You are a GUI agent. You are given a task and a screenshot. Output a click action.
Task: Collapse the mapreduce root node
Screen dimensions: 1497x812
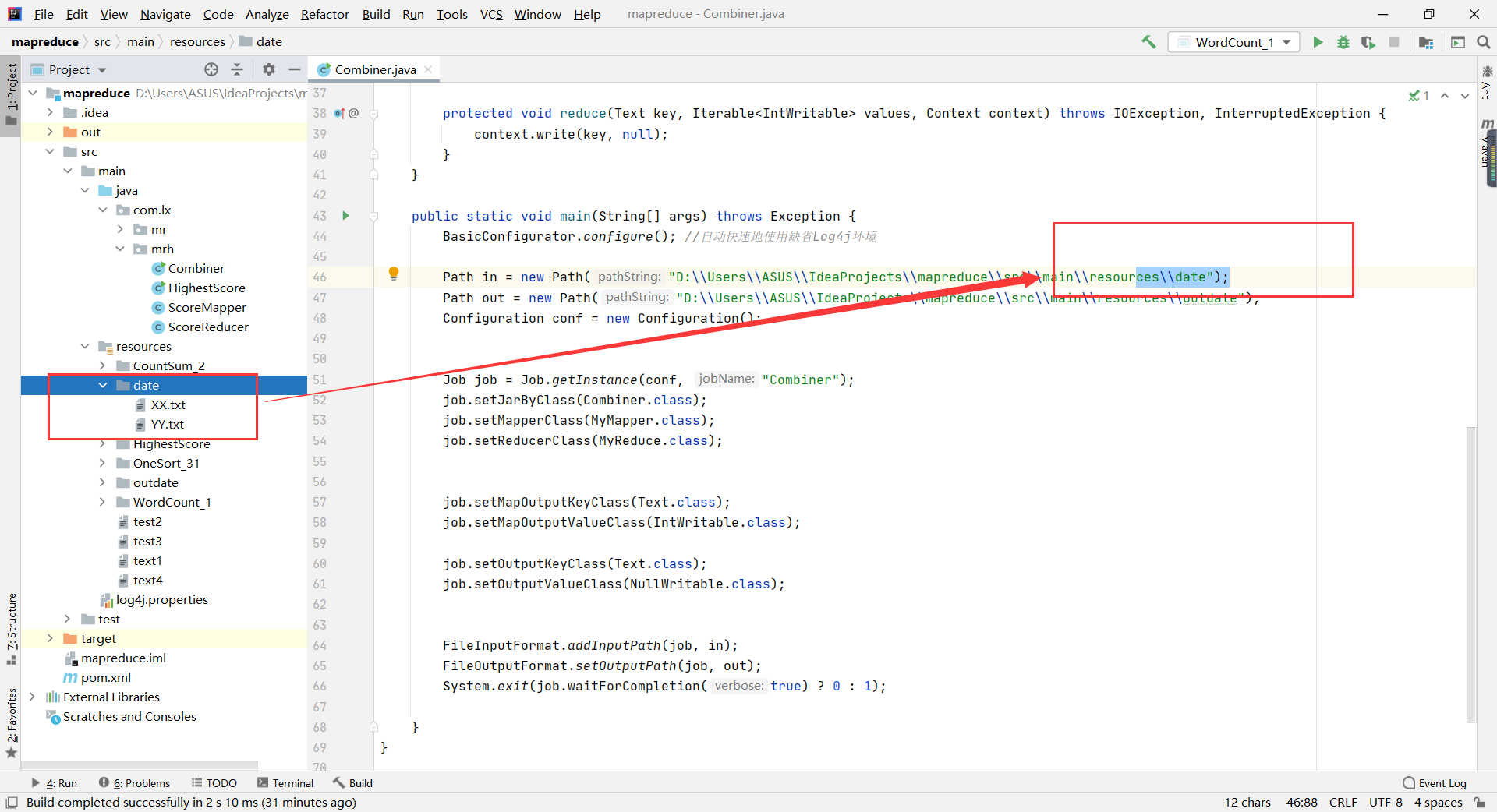coord(33,93)
